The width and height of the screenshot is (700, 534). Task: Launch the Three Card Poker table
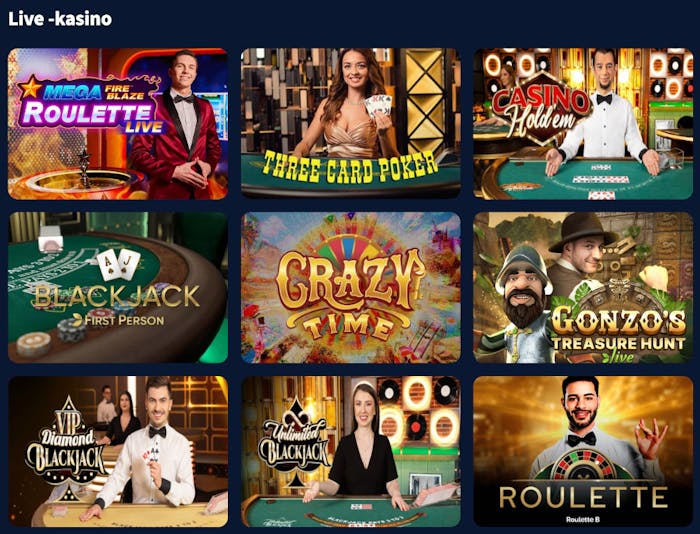[351, 124]
